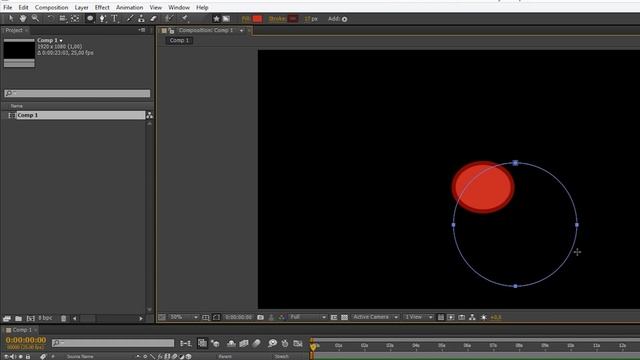
Task: Open the Layer menu
Action: point(81,7)
